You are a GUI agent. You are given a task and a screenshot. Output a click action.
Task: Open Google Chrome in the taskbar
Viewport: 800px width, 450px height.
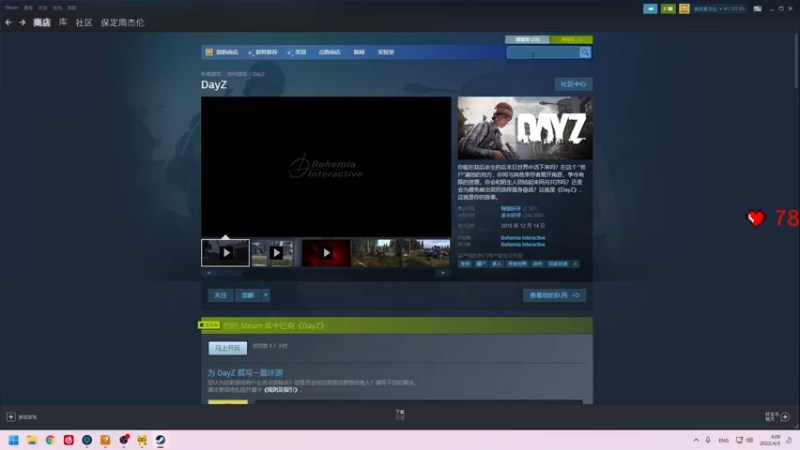point(50,440)
